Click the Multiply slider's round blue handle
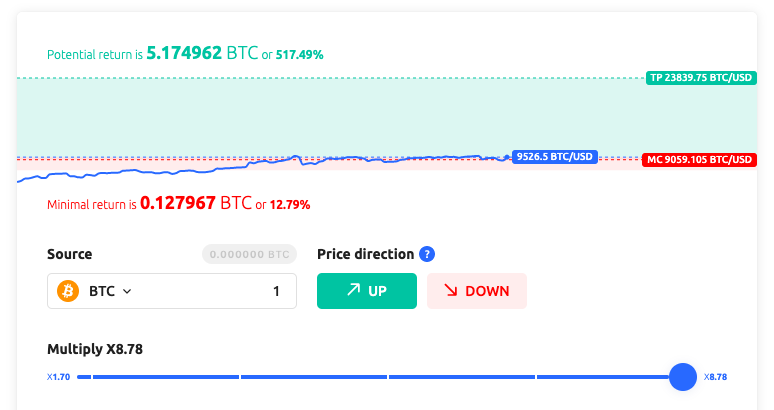Viewport: 774px width, 410px height. 682,377
